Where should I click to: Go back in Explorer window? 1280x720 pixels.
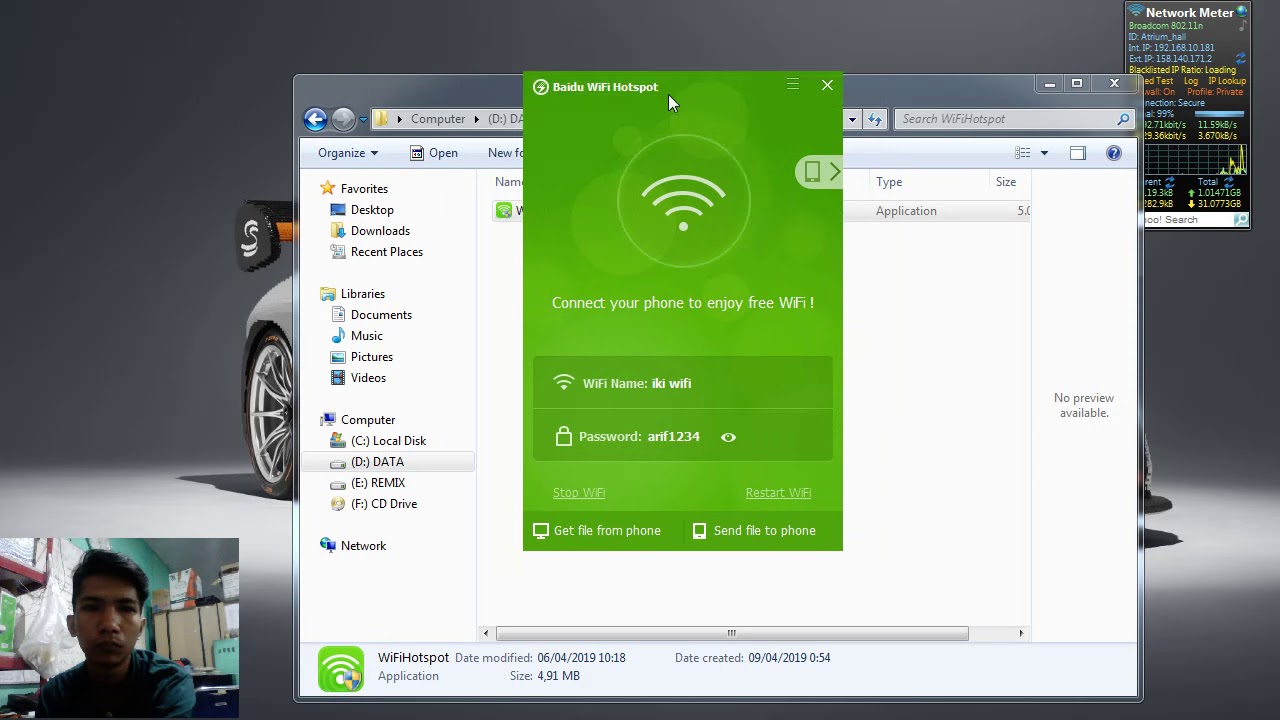pos(315,119)
